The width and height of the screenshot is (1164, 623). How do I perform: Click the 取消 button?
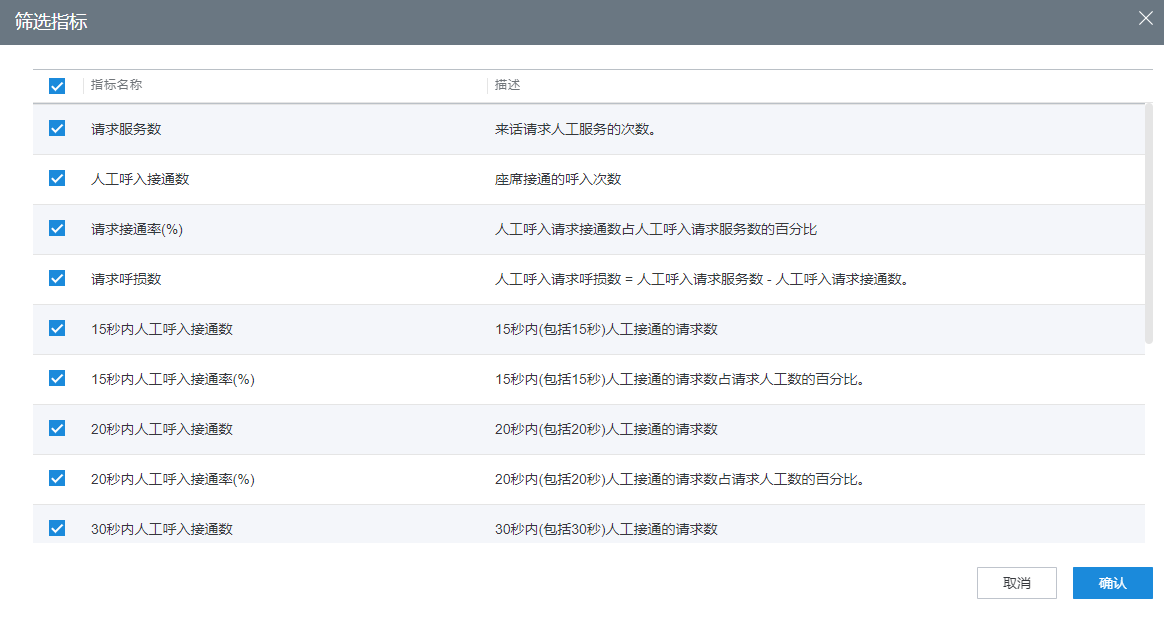tap(1016, 583)
